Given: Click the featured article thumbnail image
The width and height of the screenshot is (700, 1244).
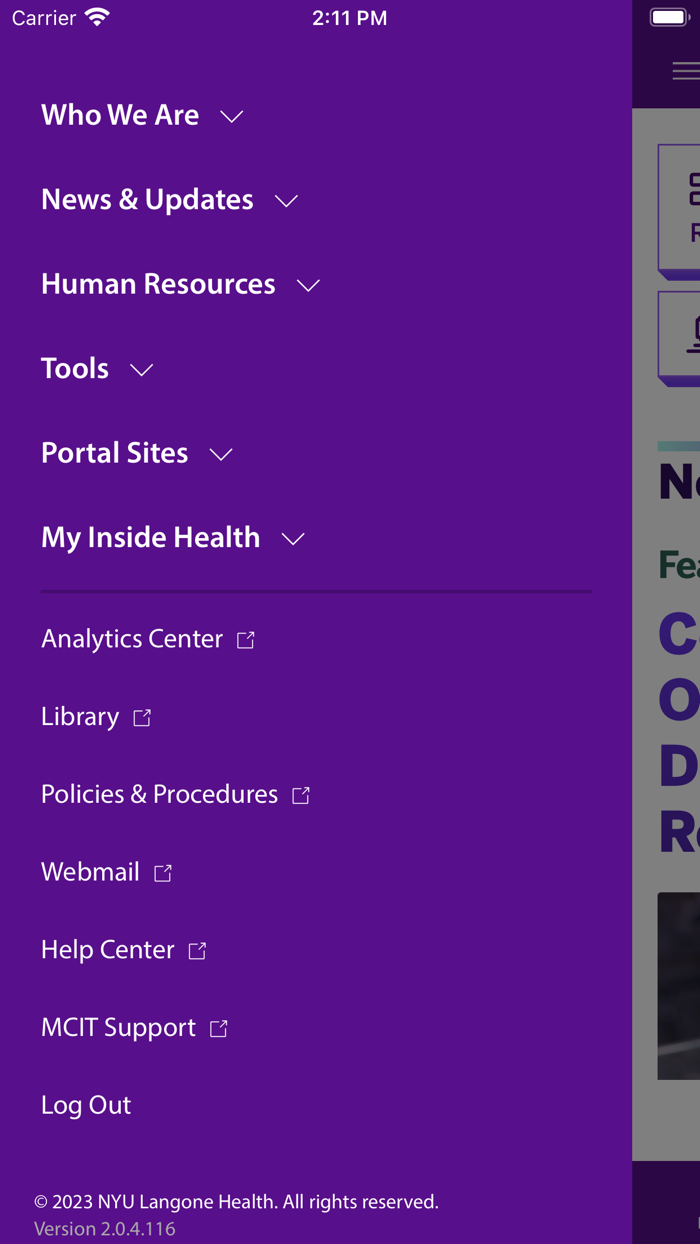Looking at the screenshot, I should coord(680,985).
